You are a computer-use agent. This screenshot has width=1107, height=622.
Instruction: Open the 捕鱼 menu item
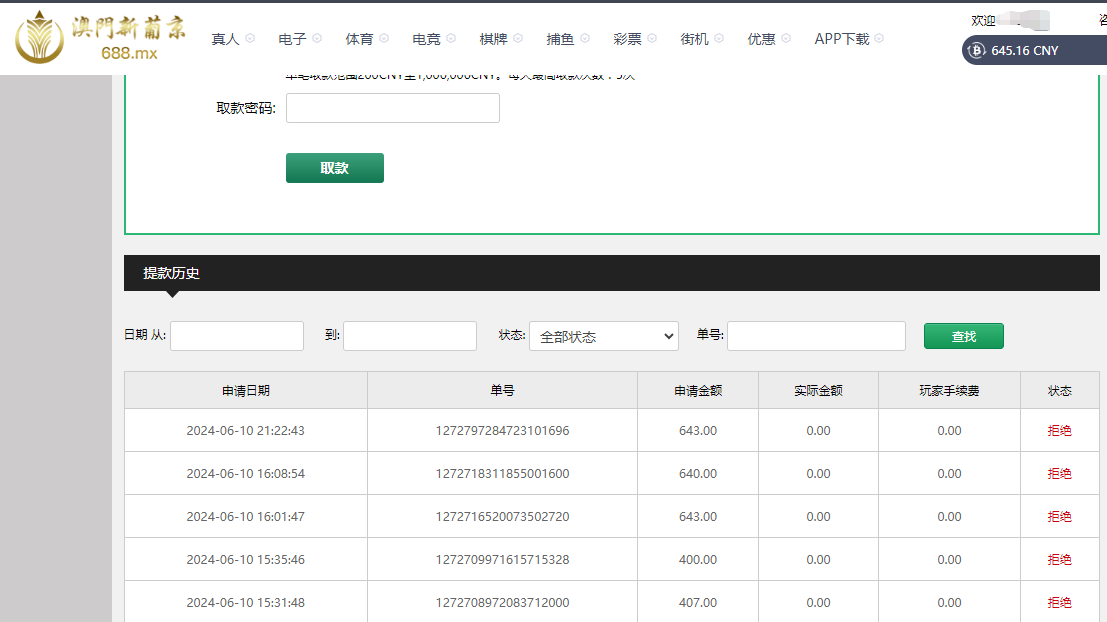click(560, 39)
